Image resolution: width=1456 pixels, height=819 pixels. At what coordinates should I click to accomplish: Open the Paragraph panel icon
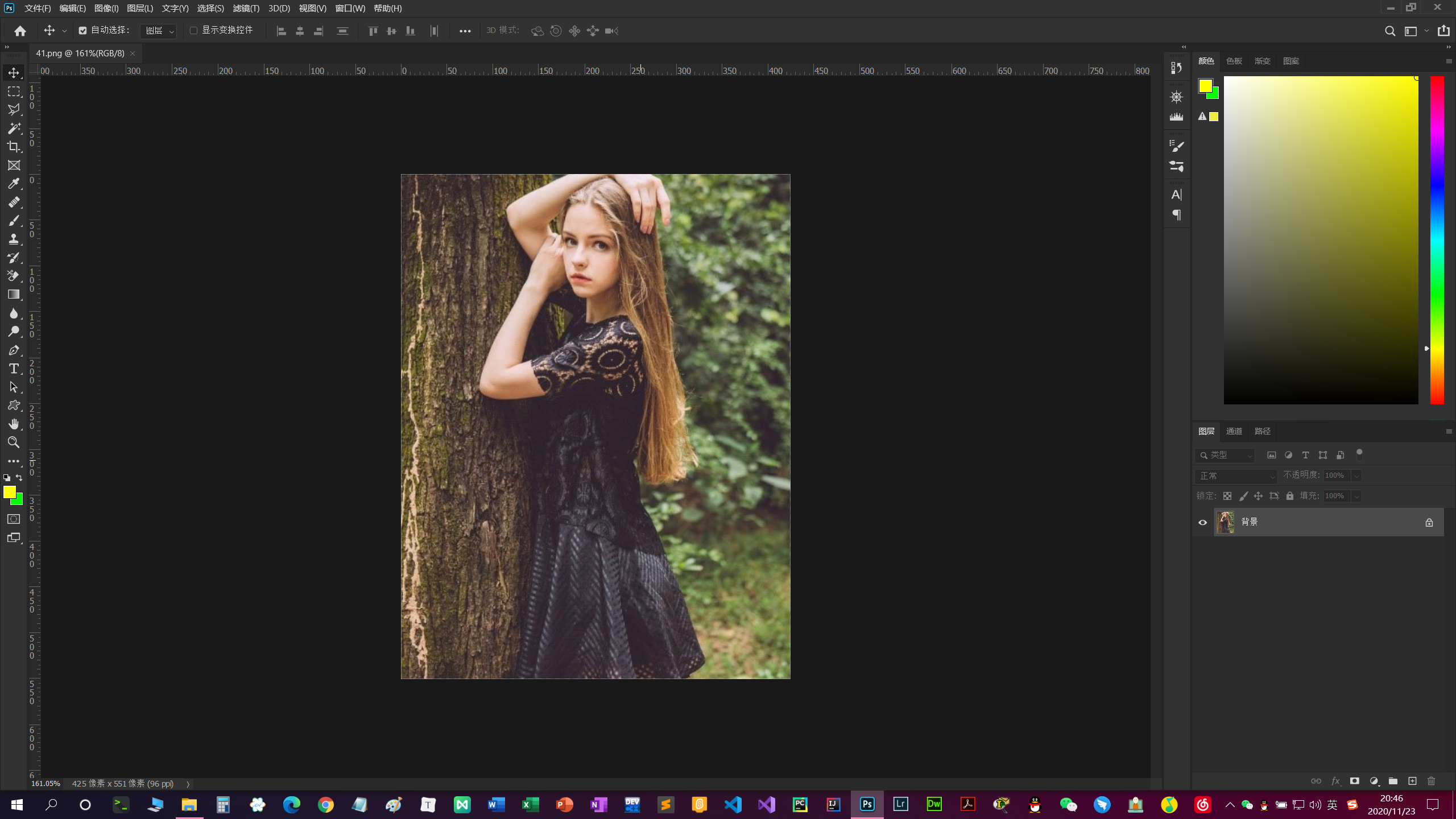click(x=1176, y=215)
